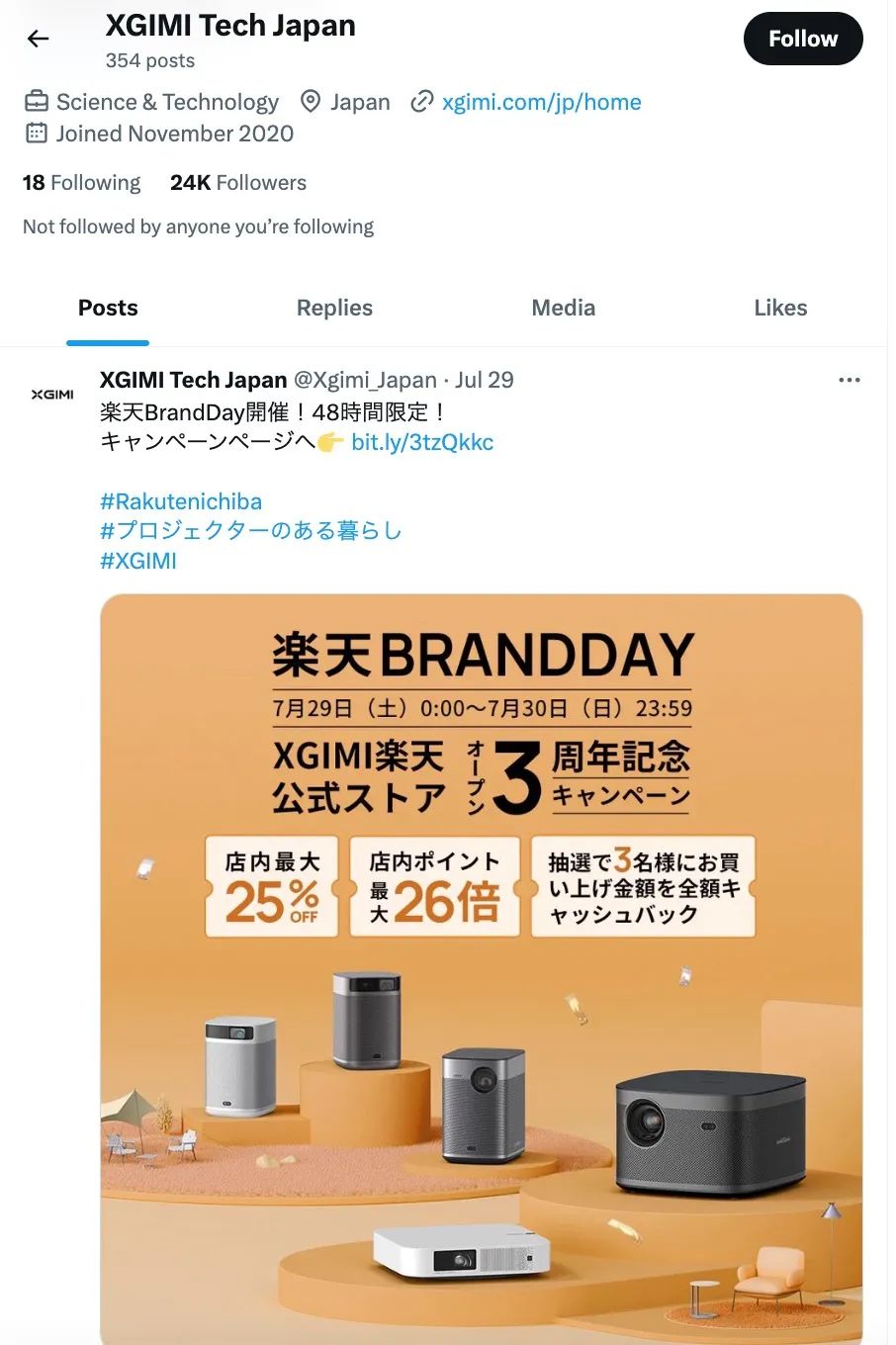View the 18 Following list
This screenshot has height=1345, width=896.
click(81, 183)
